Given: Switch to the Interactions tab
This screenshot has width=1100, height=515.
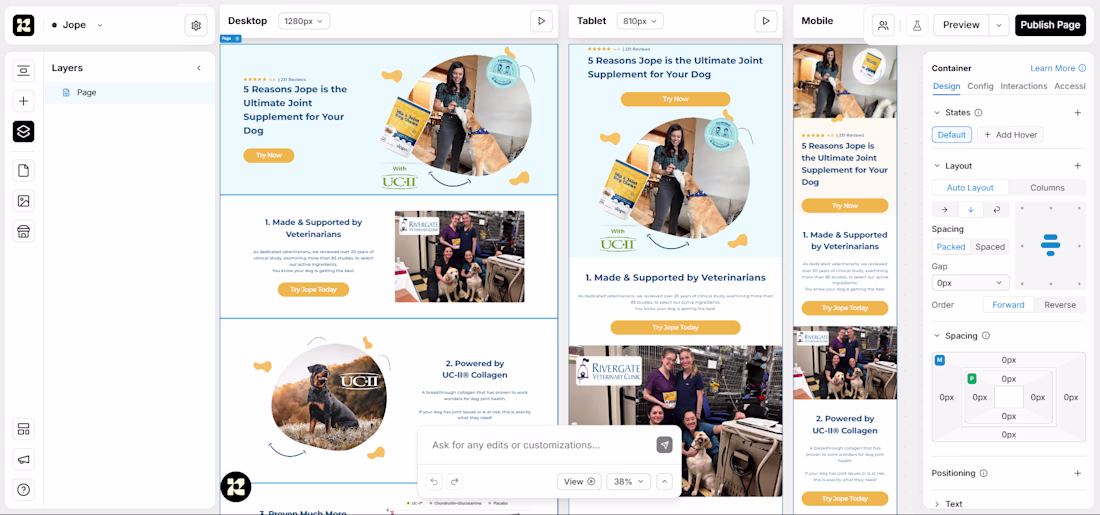Looking at the screenshot, I should [1024, 86].
